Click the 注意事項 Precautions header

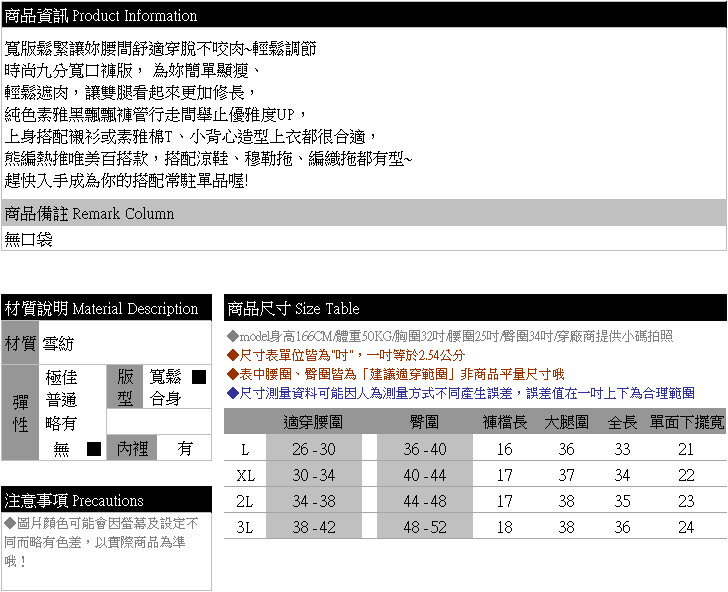click(106, 500)
